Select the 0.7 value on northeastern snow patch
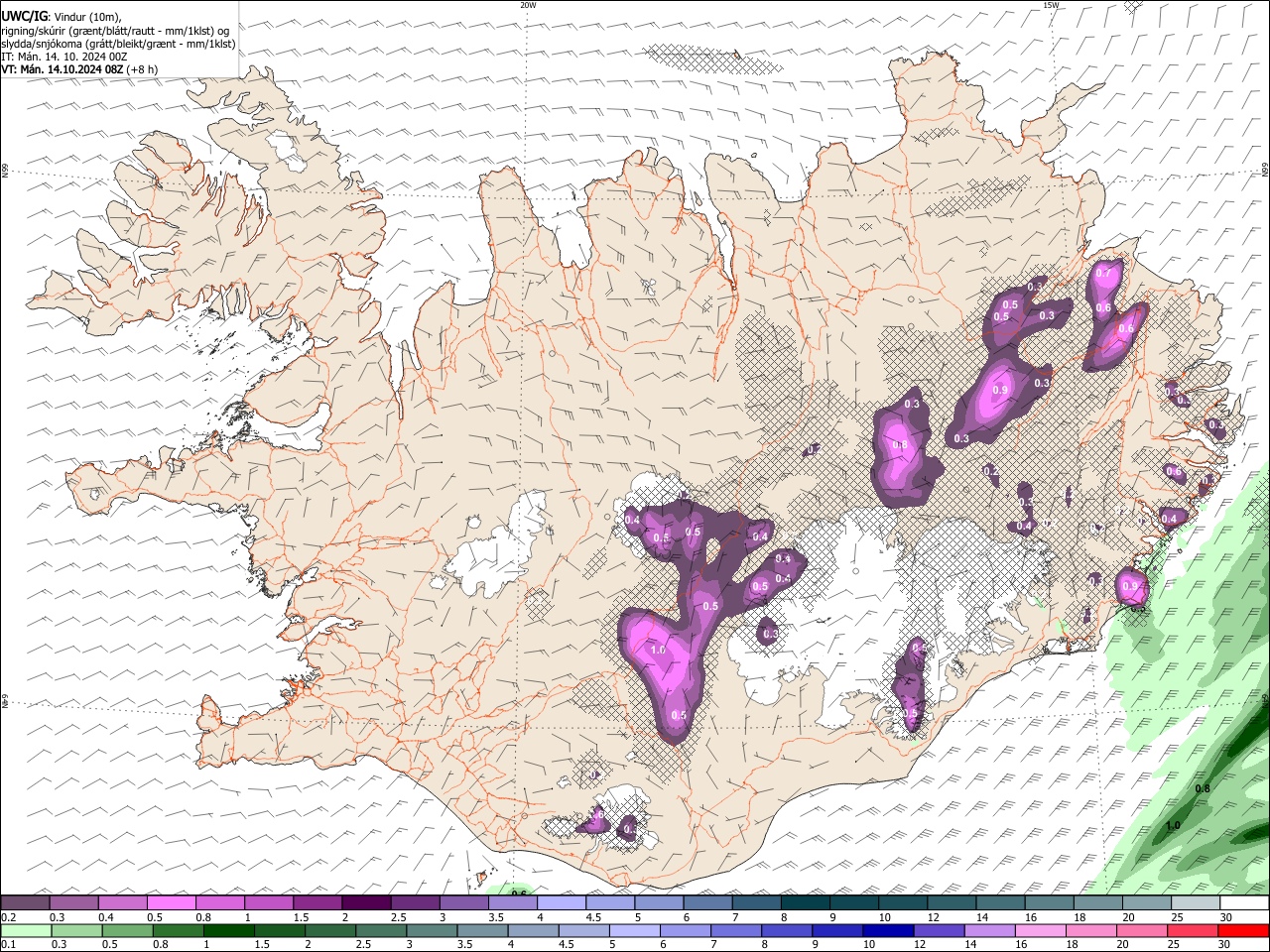The image size is (1270, 952). pos(1102,273)
